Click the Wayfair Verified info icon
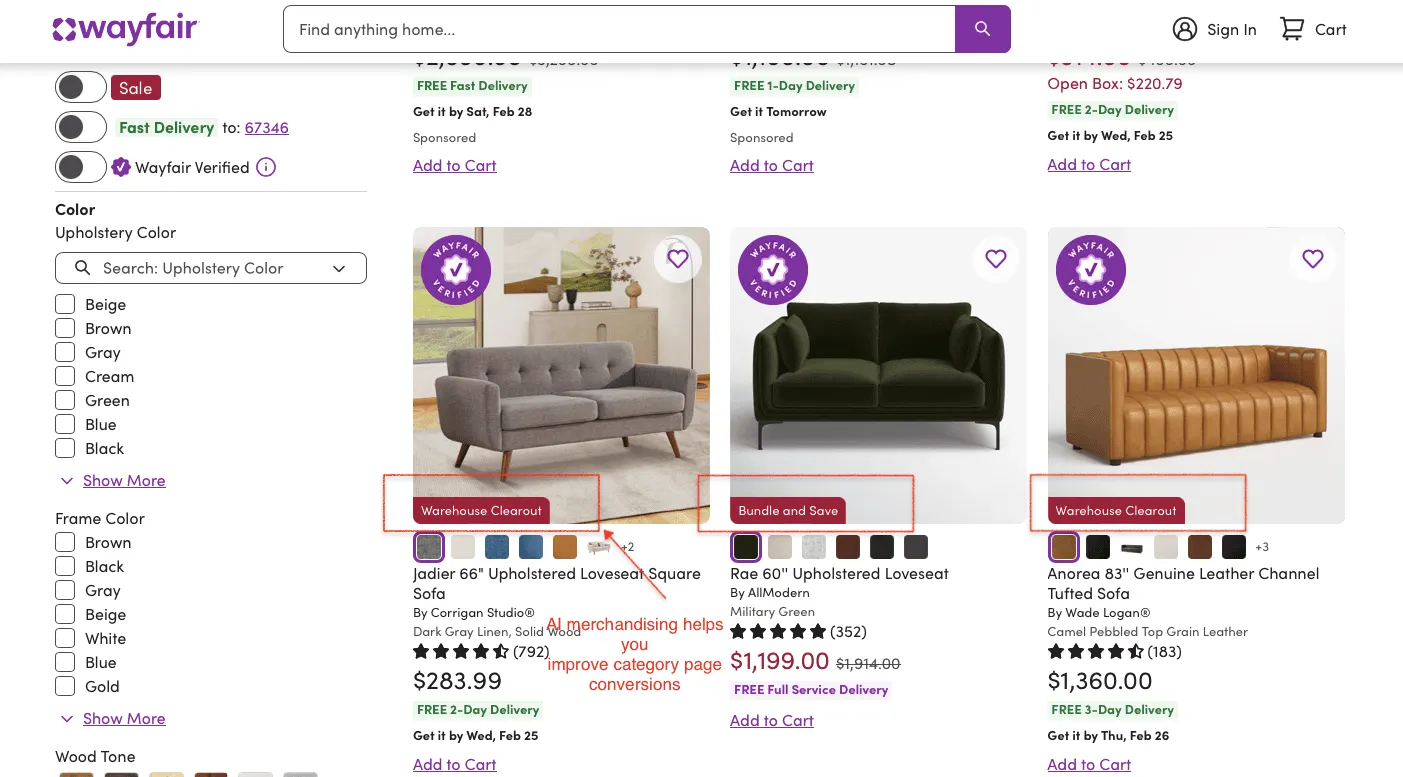The image size is (1403, 777). pyautogui.click(x=266, y=166)
